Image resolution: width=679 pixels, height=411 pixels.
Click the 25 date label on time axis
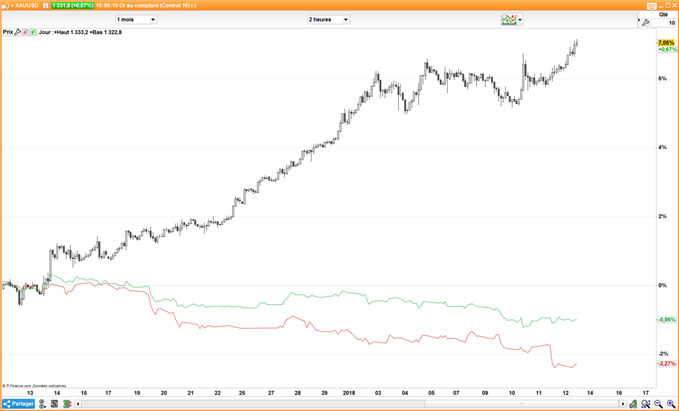tap(242, 393)
